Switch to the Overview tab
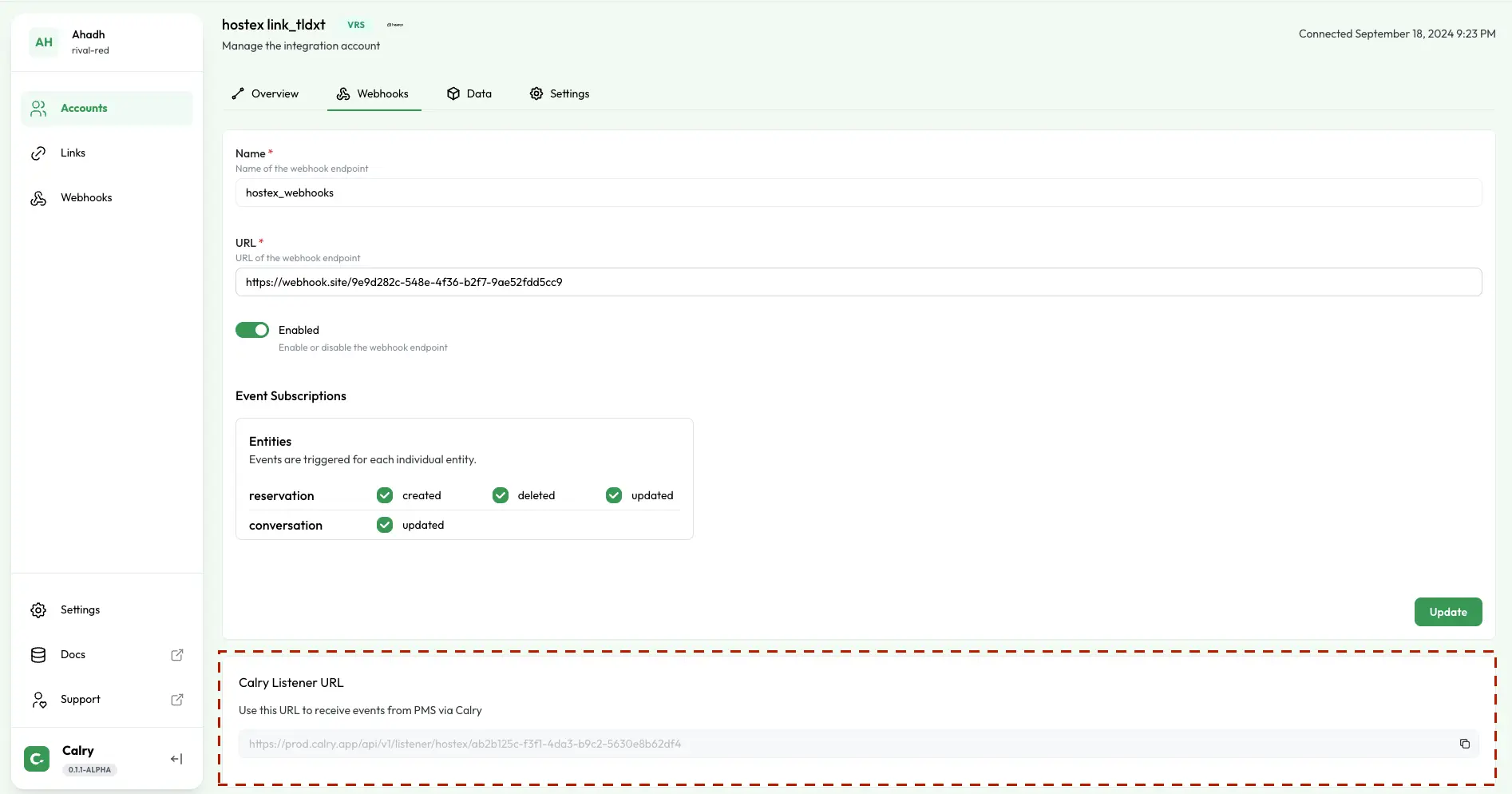Viewport: 1512px width, 794px height. click(265, 94)
